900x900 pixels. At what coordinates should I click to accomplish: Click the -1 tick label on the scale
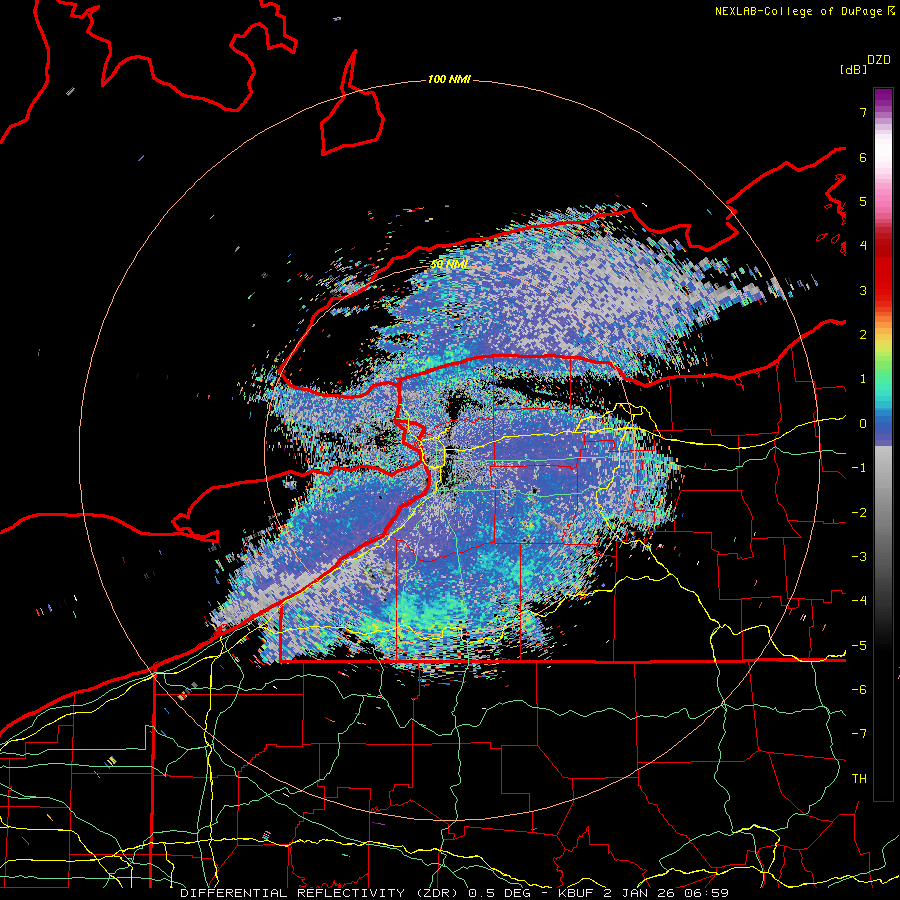(x=859, y=468)
